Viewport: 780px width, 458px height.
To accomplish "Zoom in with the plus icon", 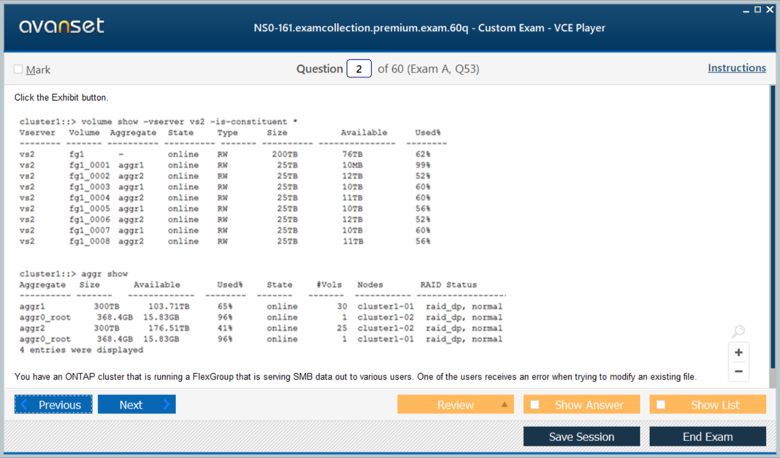I will pyautogui.click(x=738, y=353).
